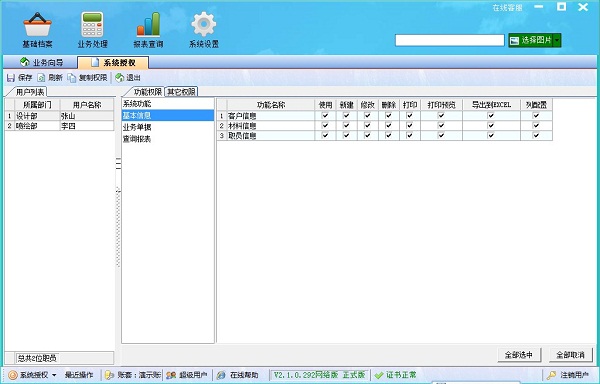Click the 全部取消 button

570,355
